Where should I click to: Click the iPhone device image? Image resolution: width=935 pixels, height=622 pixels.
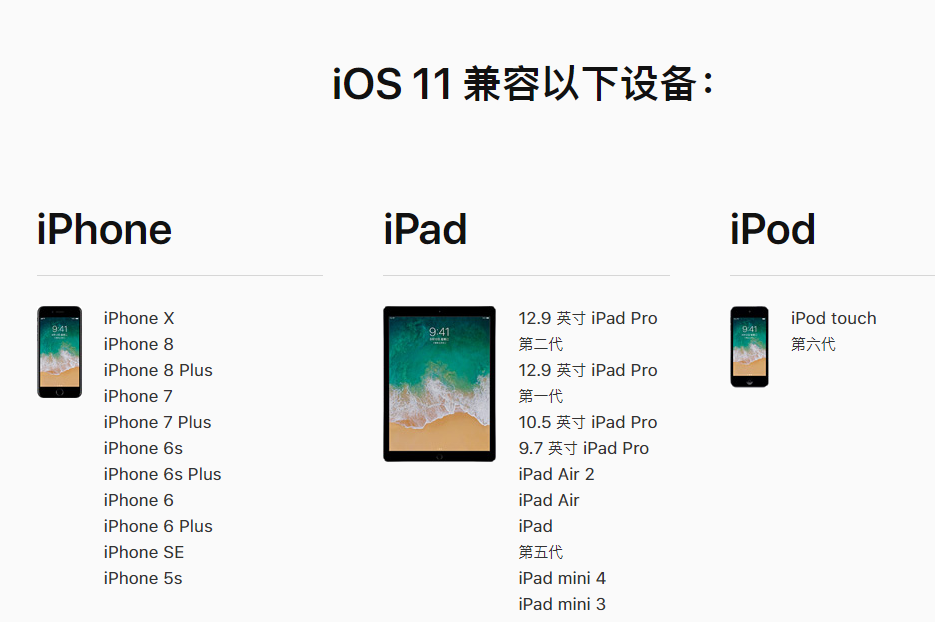click(60, 352)
